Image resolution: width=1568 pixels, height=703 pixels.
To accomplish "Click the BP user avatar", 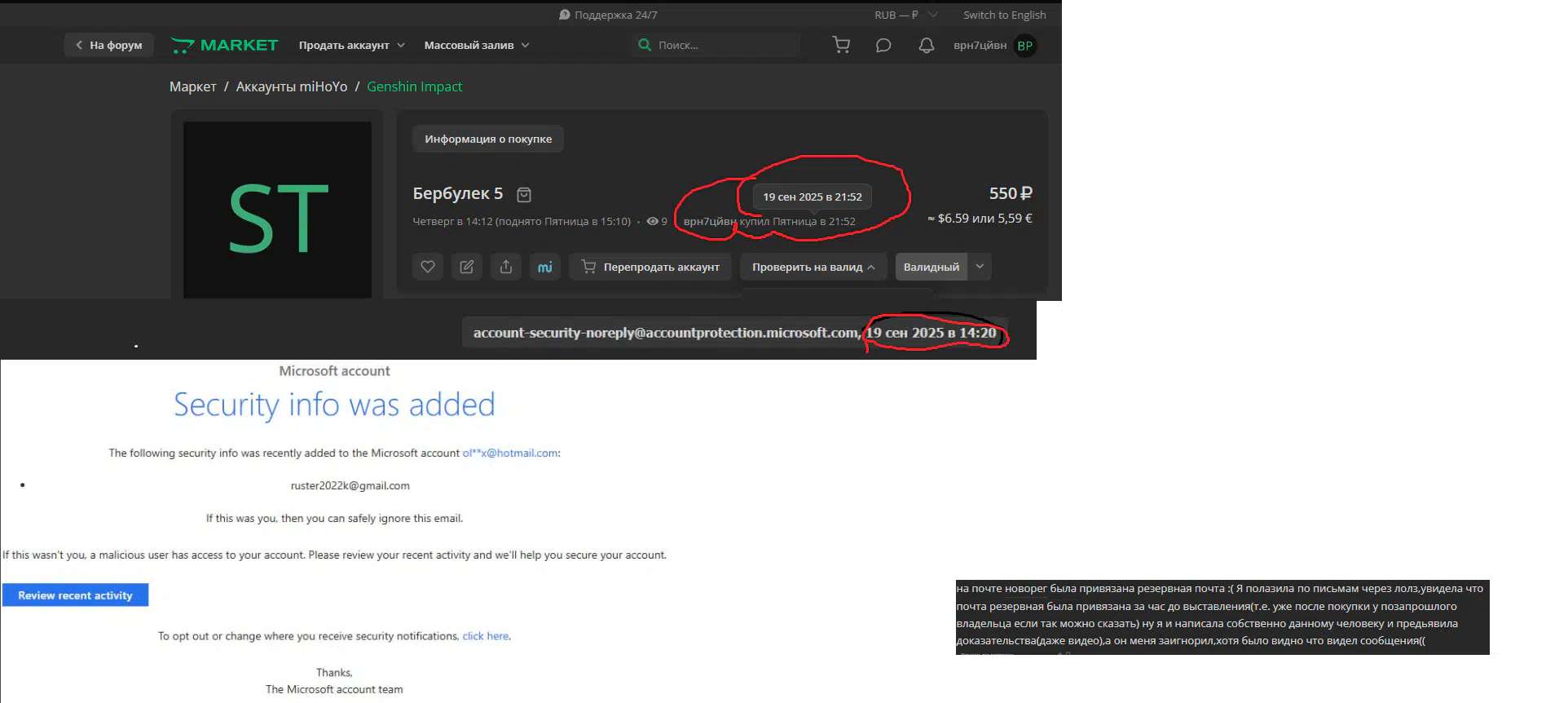I will (1025, 46).
